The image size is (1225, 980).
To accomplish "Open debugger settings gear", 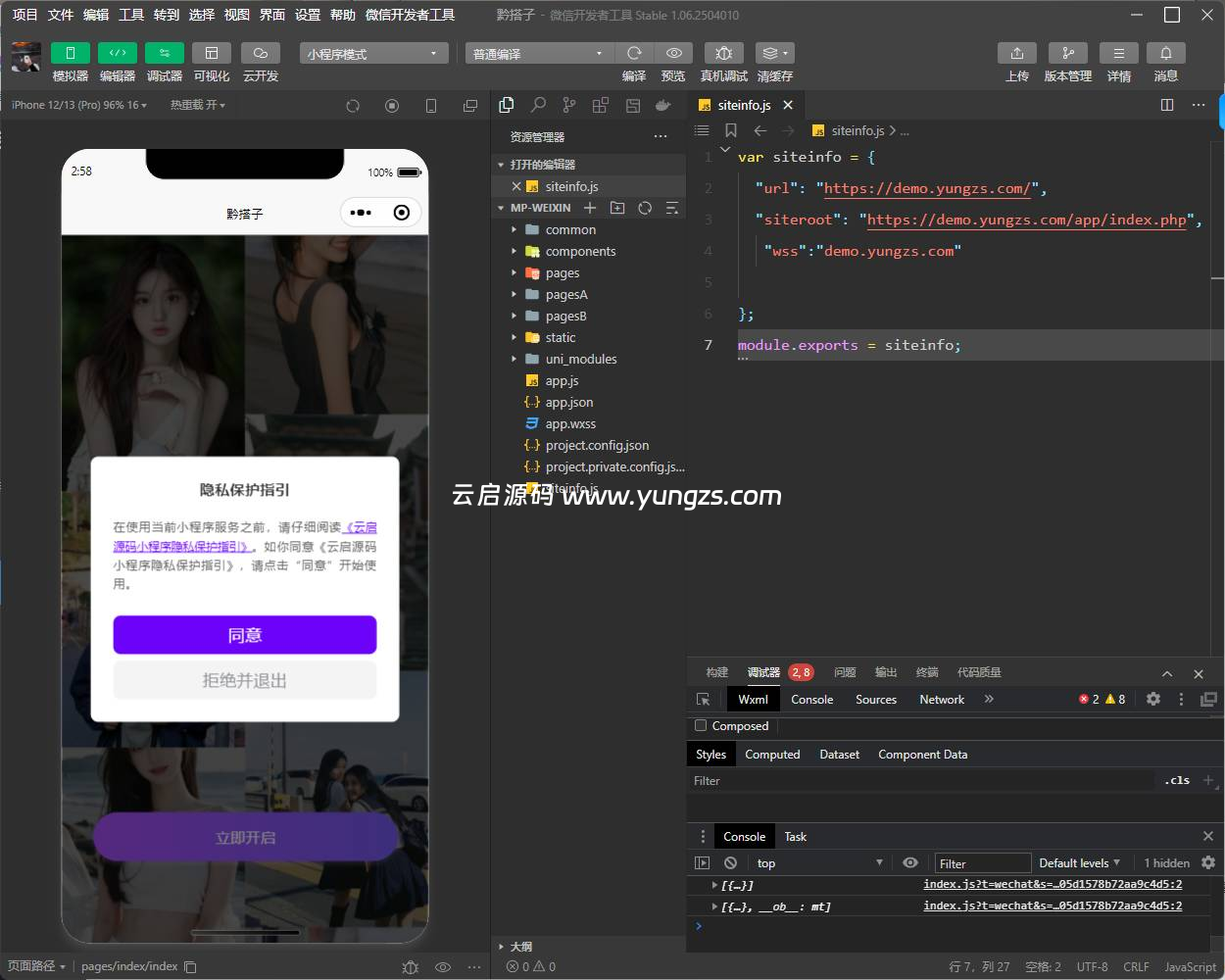I will point(1153,699).
